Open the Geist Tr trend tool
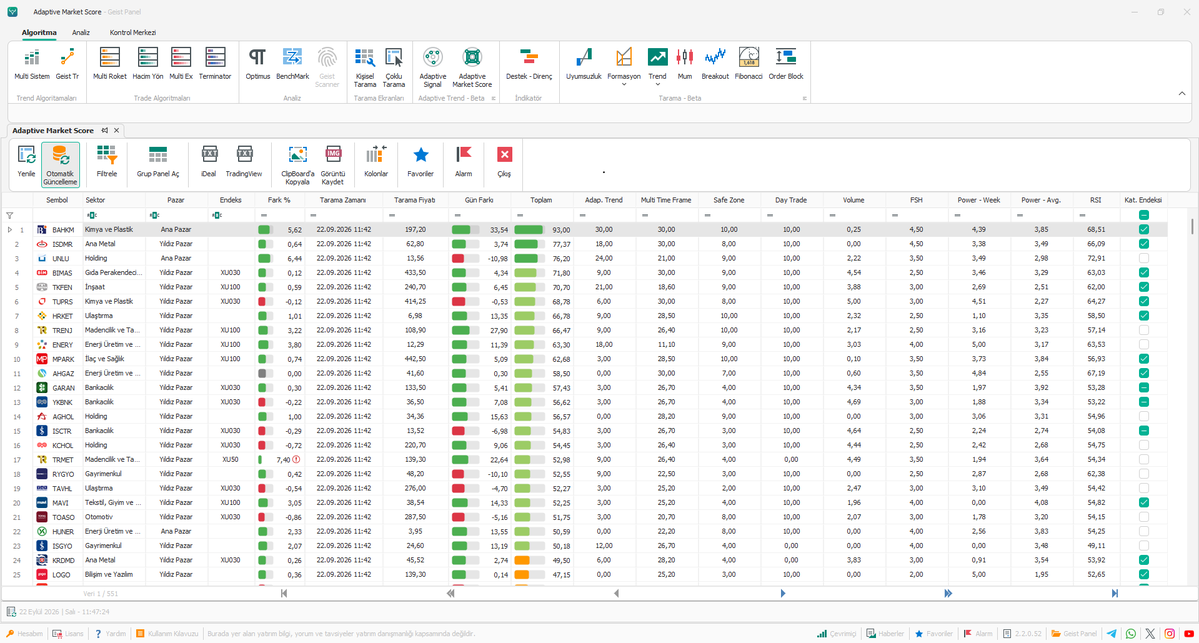The image size is (1199, 643). pyautogui.click(x=67, y=65)
